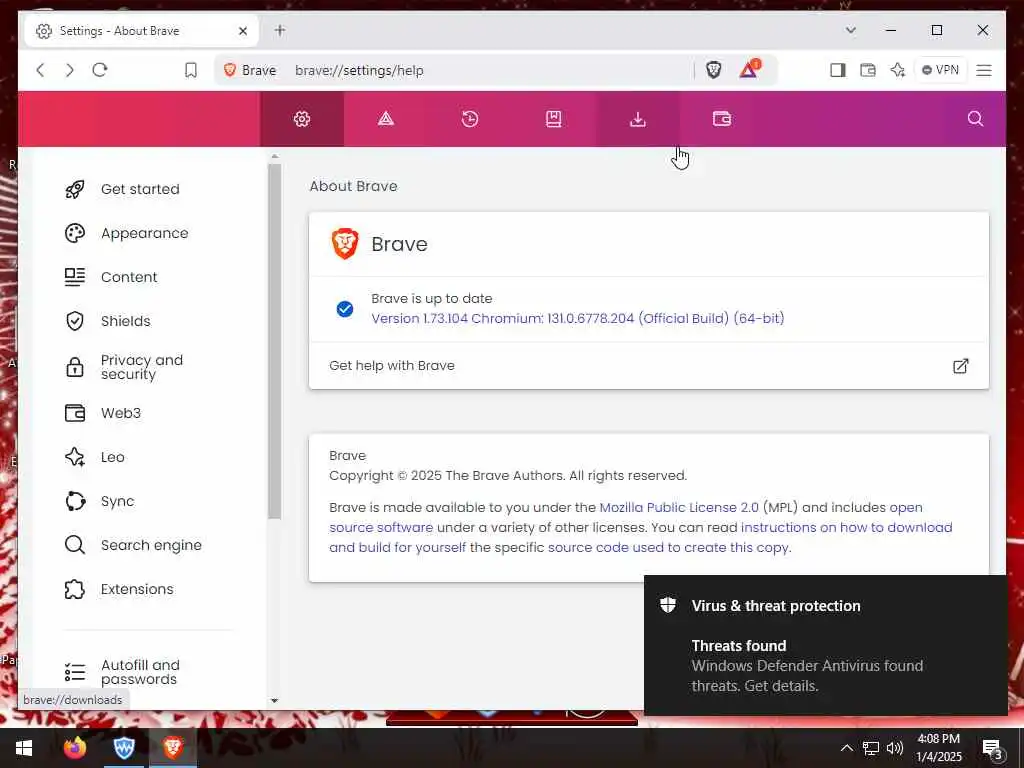Open Action Center notifications icon

tap(992, 748)
